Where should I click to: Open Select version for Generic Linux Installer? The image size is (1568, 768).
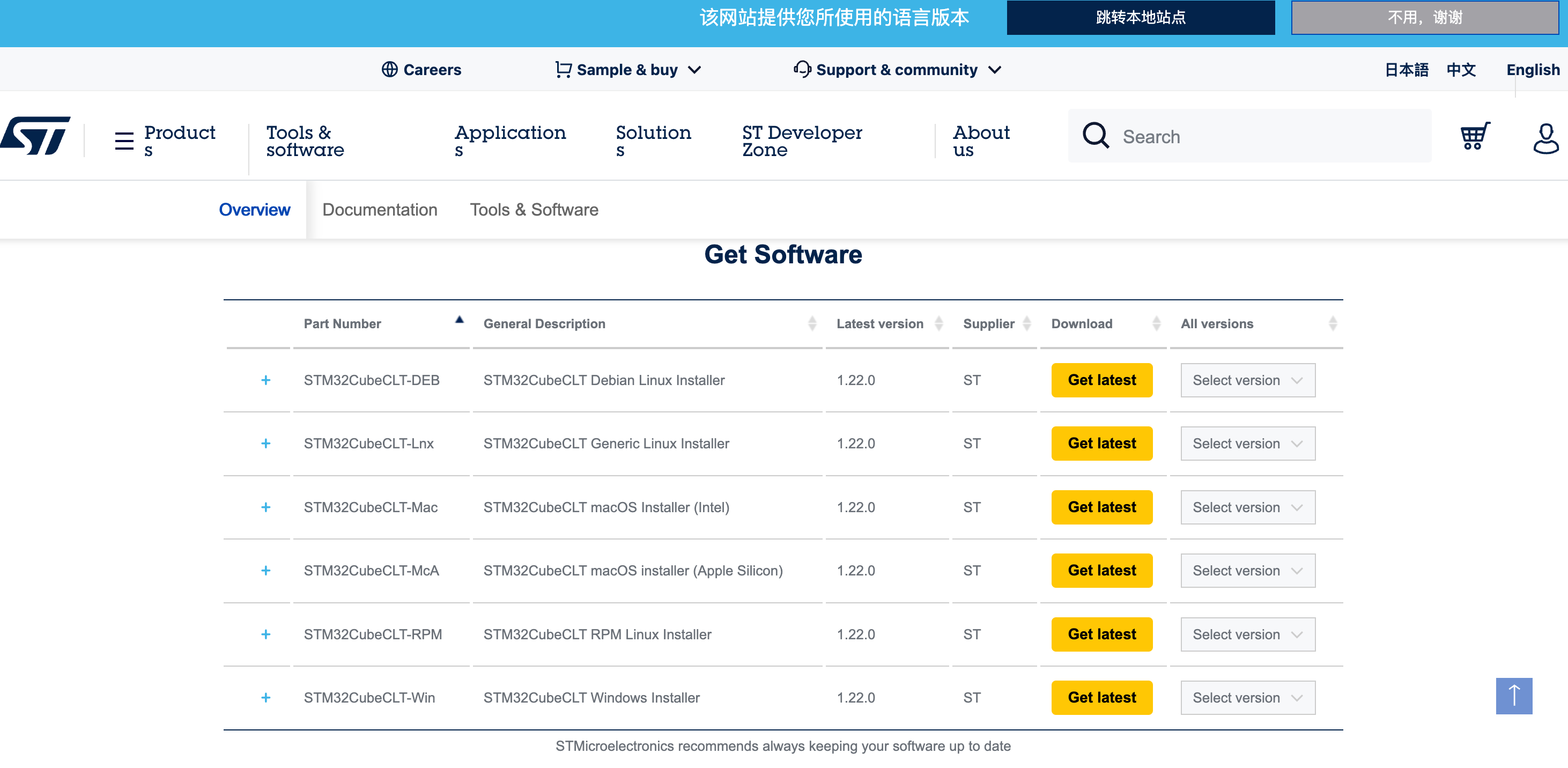click(x=1248, y=444)
